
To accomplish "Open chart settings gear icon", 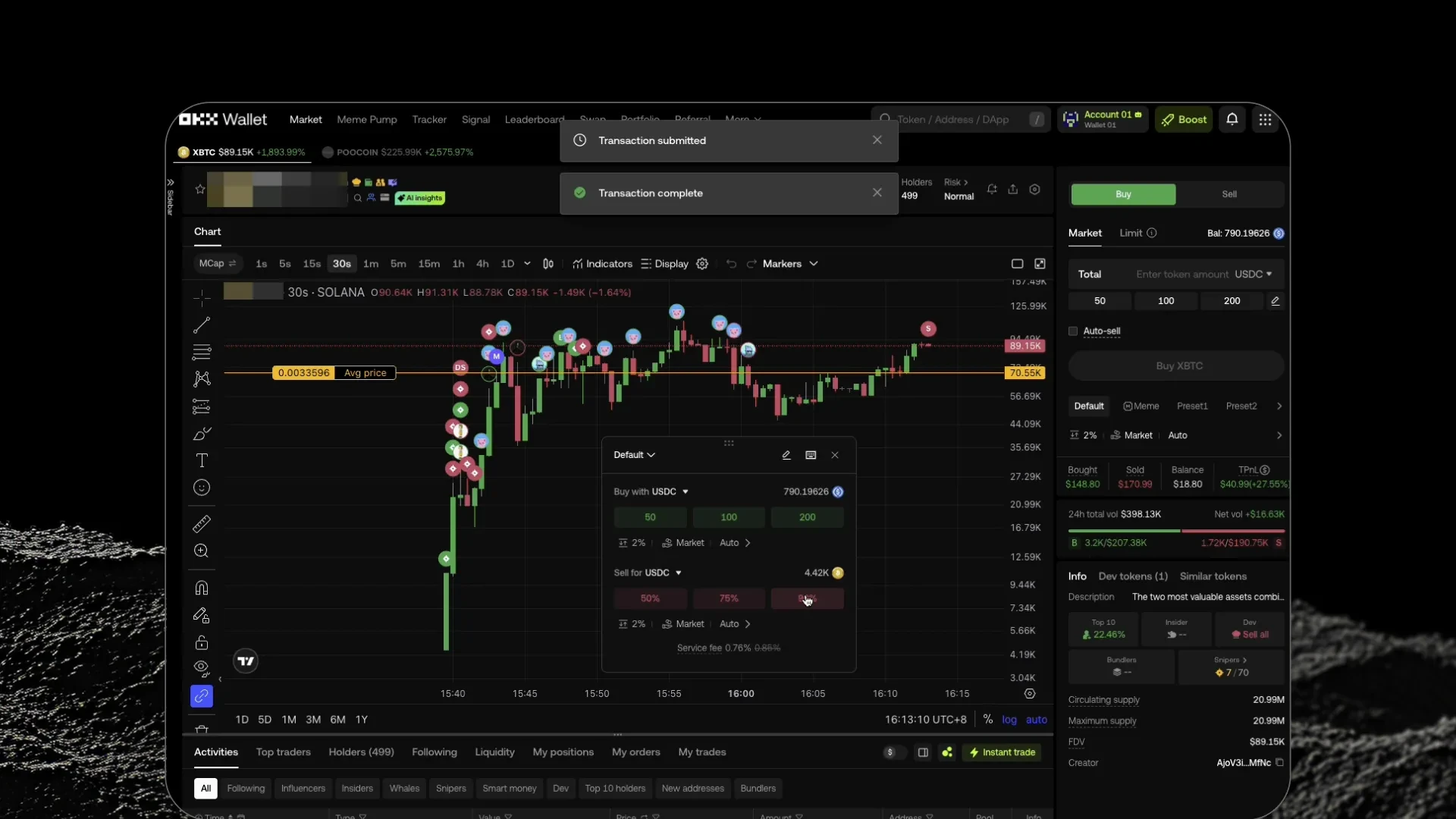I will pos(702,264).
